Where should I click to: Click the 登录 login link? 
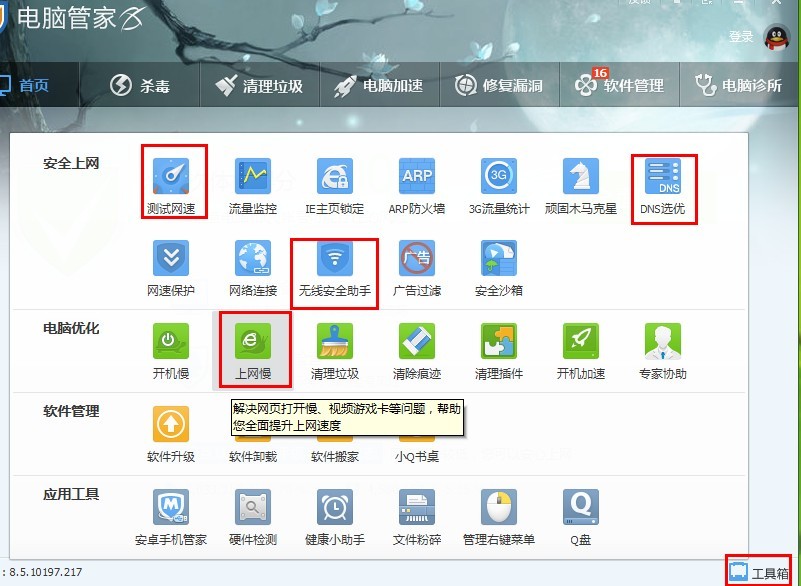point(741,37)
